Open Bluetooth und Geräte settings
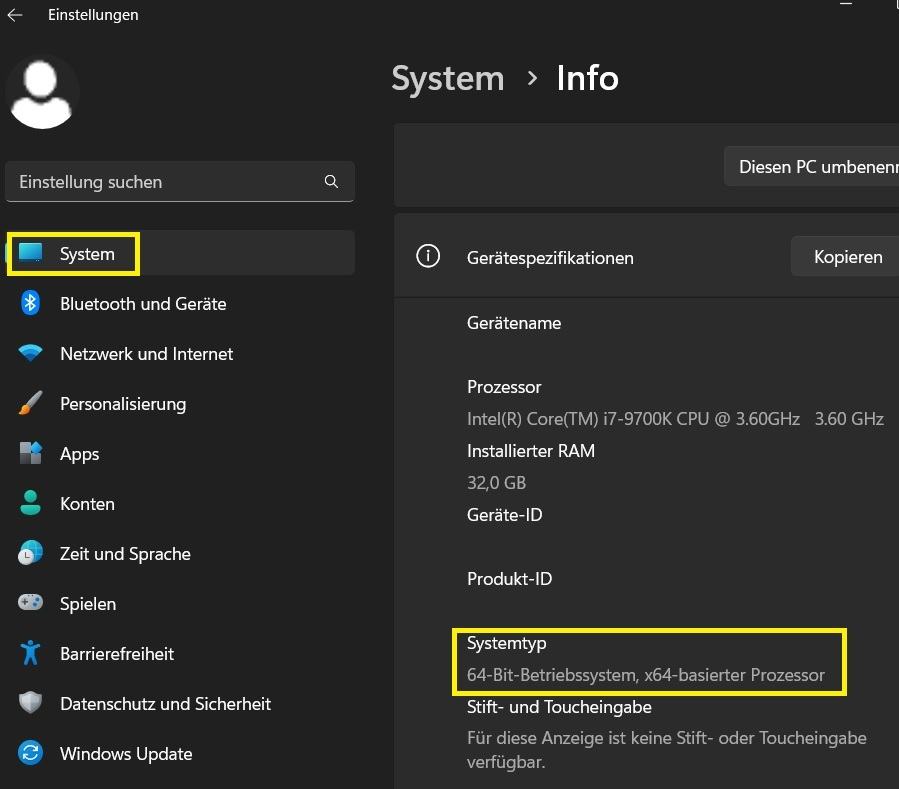Image resolution: width=899 pixels, height=789 pixels. pos(180,303)
